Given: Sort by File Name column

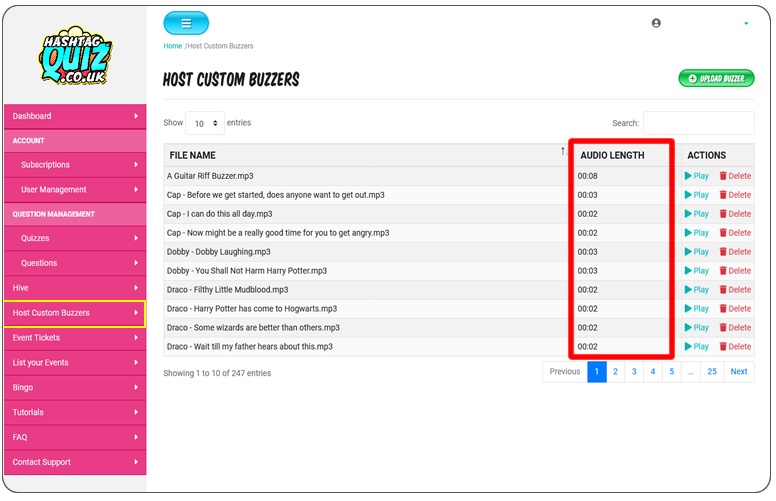Looking at the screenshot, I should pos(366,155).
